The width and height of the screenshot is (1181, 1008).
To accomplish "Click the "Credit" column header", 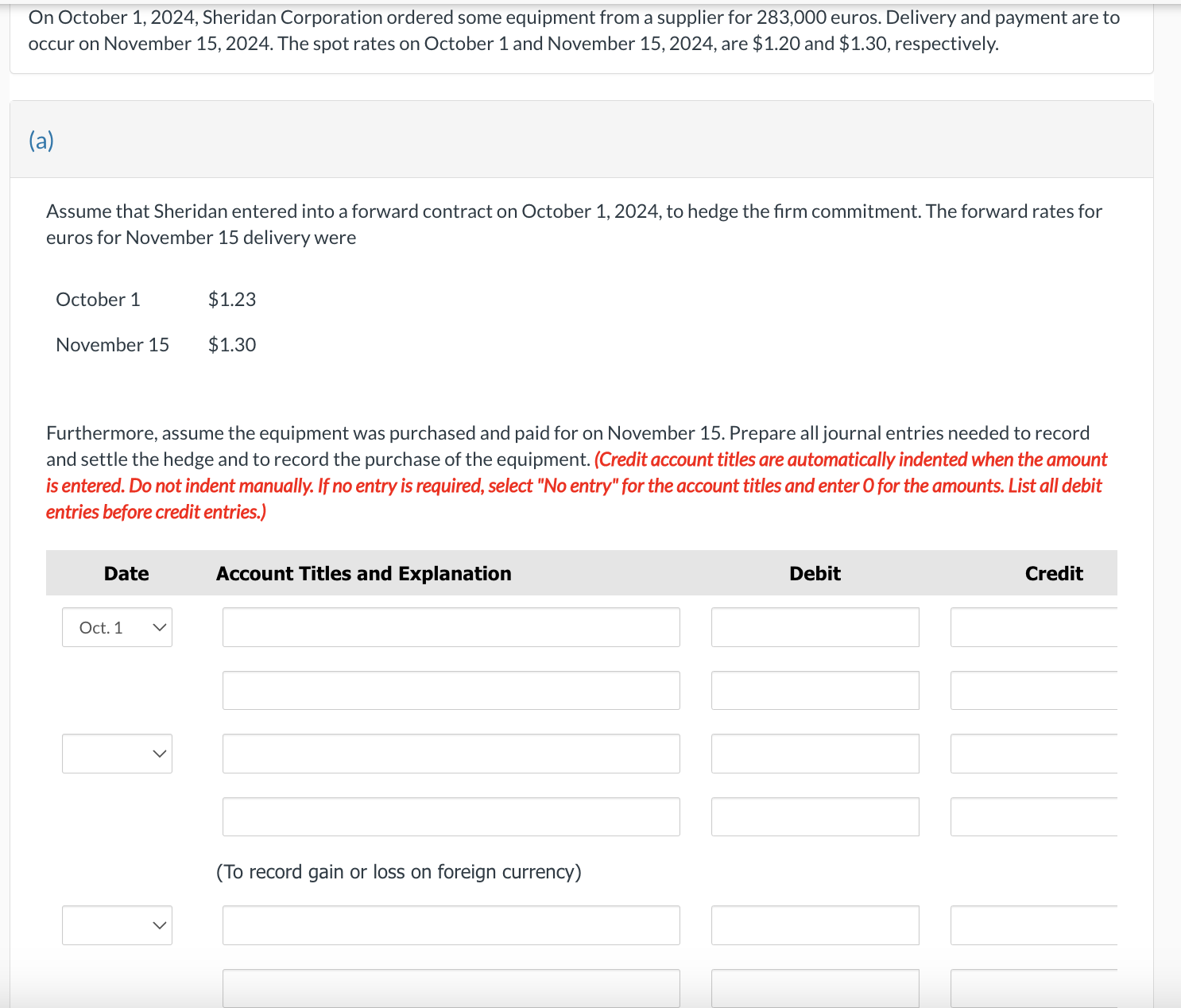I will point(1054,573).
